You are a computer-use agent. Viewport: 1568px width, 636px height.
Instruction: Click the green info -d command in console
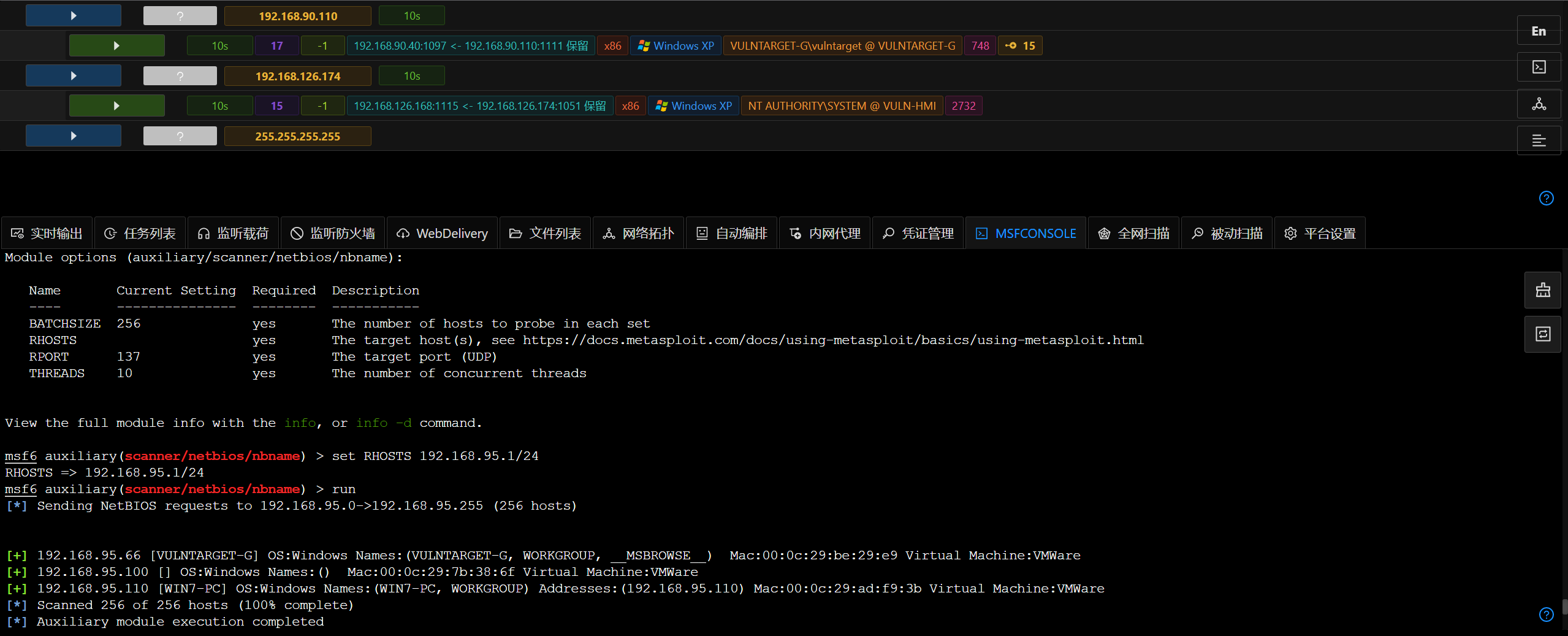(384, 423)
